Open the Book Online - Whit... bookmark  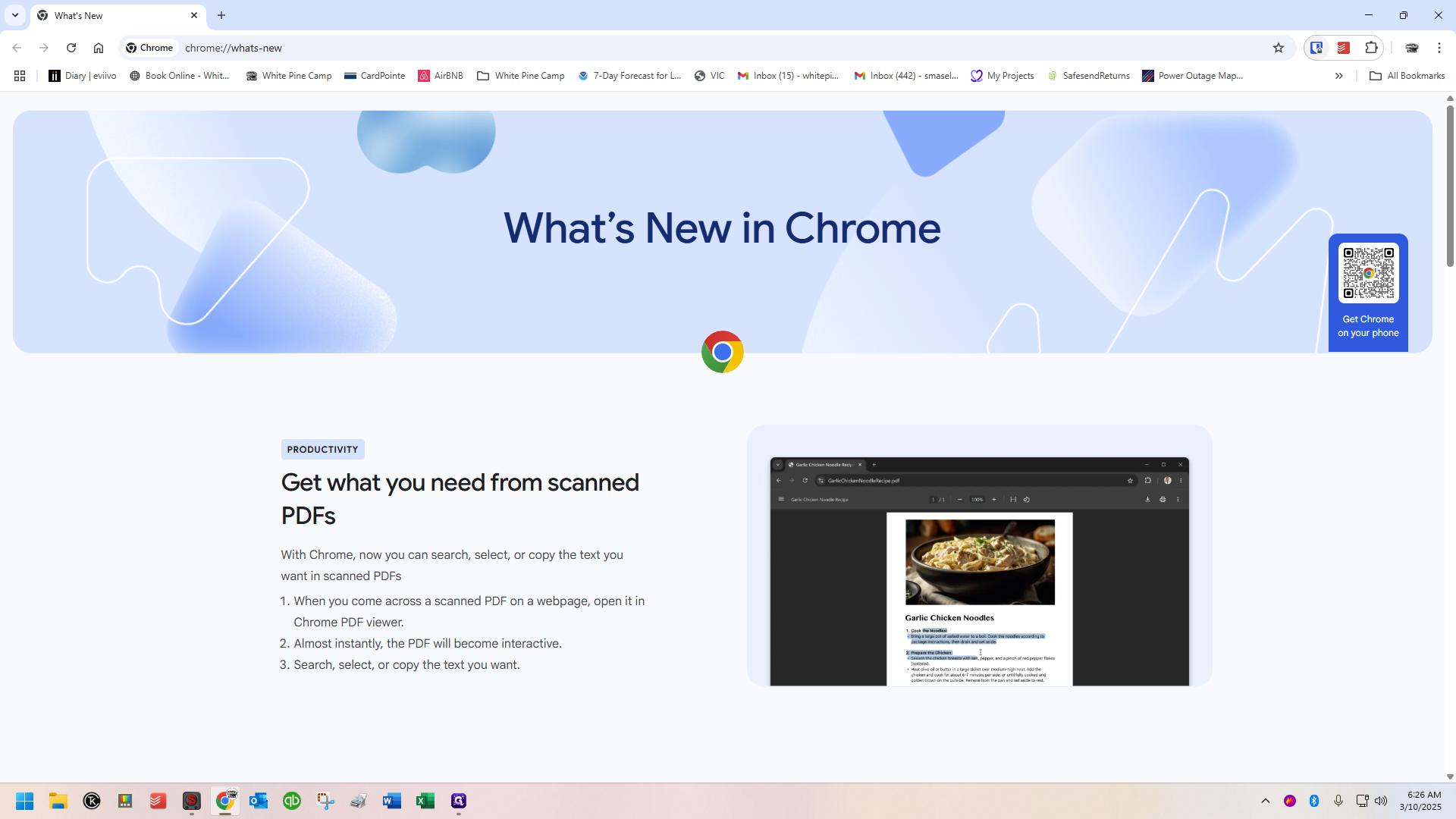(180, 76)
